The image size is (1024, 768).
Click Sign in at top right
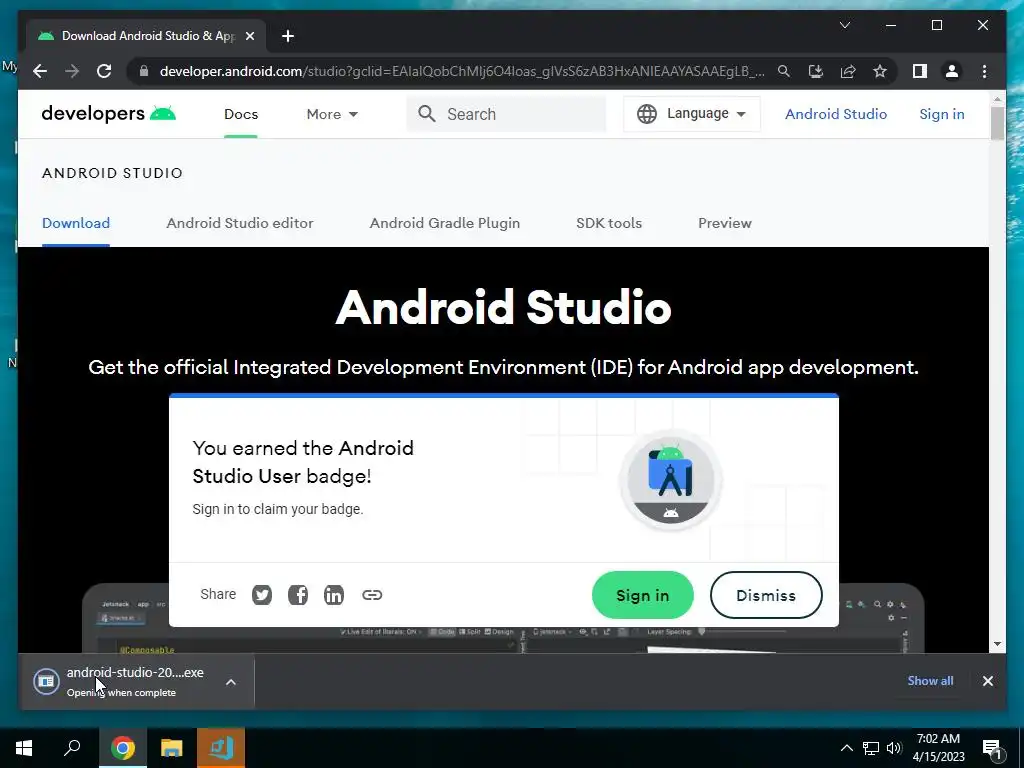tap(942, 114)
